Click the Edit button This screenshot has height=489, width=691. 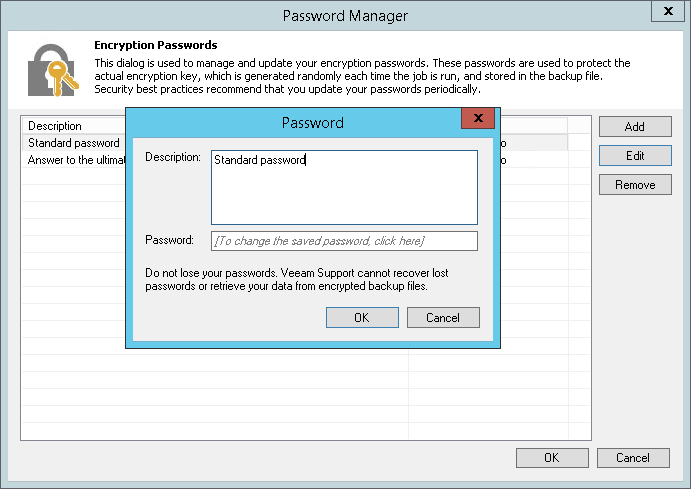pos(634,156)
